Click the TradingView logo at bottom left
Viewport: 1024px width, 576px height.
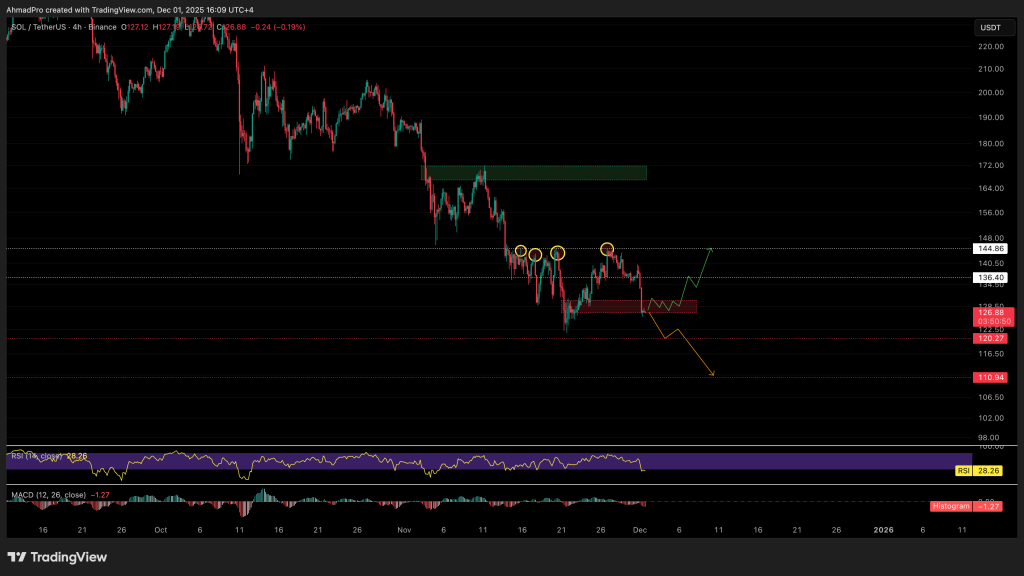pos(57,556)
